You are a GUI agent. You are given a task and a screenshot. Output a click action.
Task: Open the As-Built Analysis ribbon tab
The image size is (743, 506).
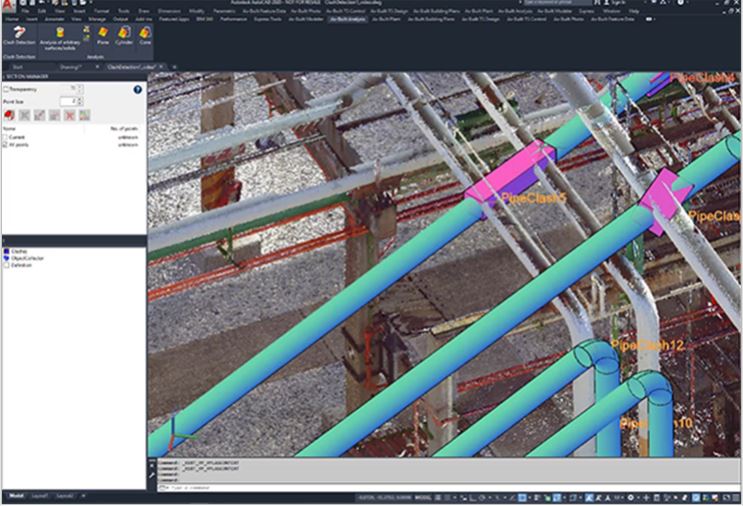tap(349, 19)
